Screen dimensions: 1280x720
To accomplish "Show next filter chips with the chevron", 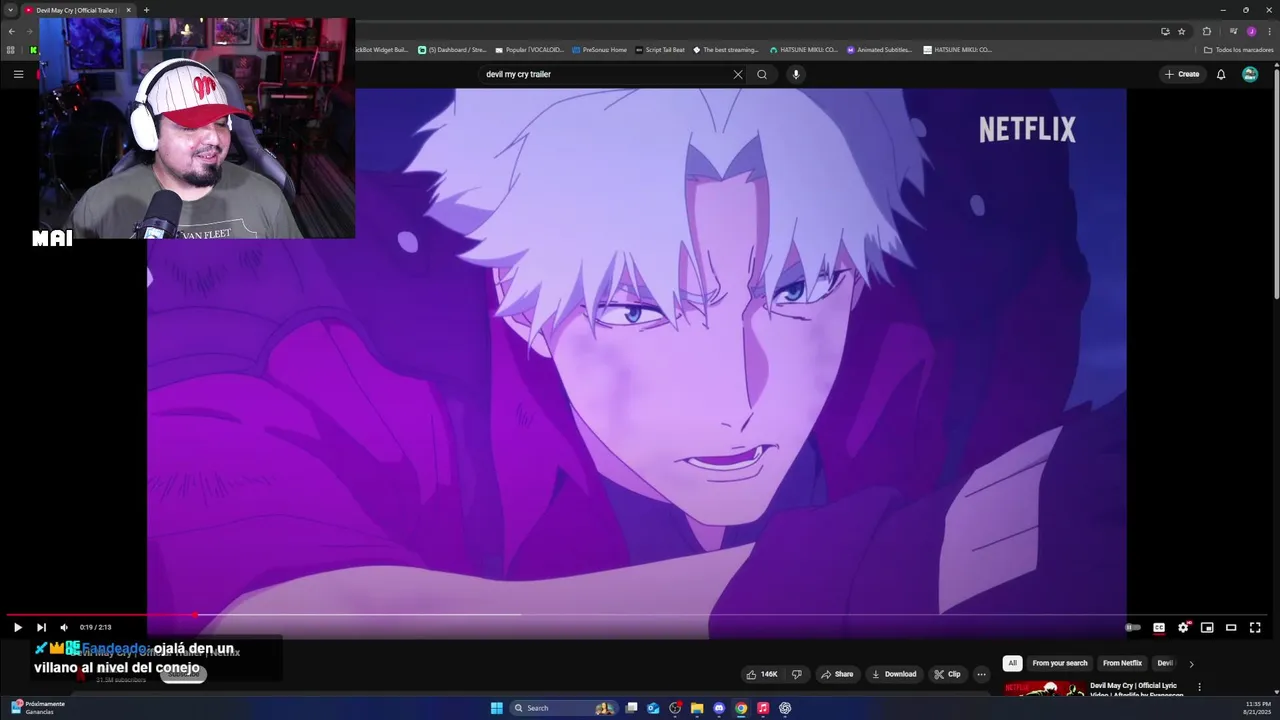I will 1191,664.
